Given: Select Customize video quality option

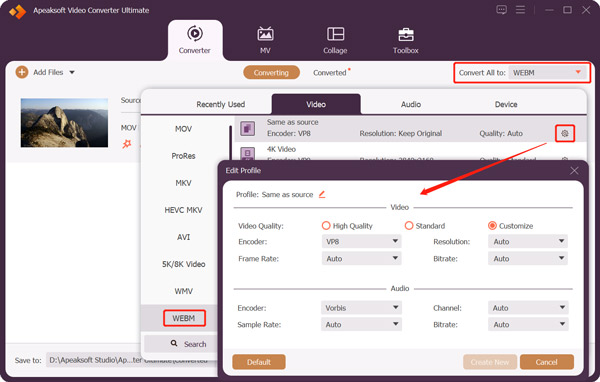Looking at the screenshot, I should (492, 226).
